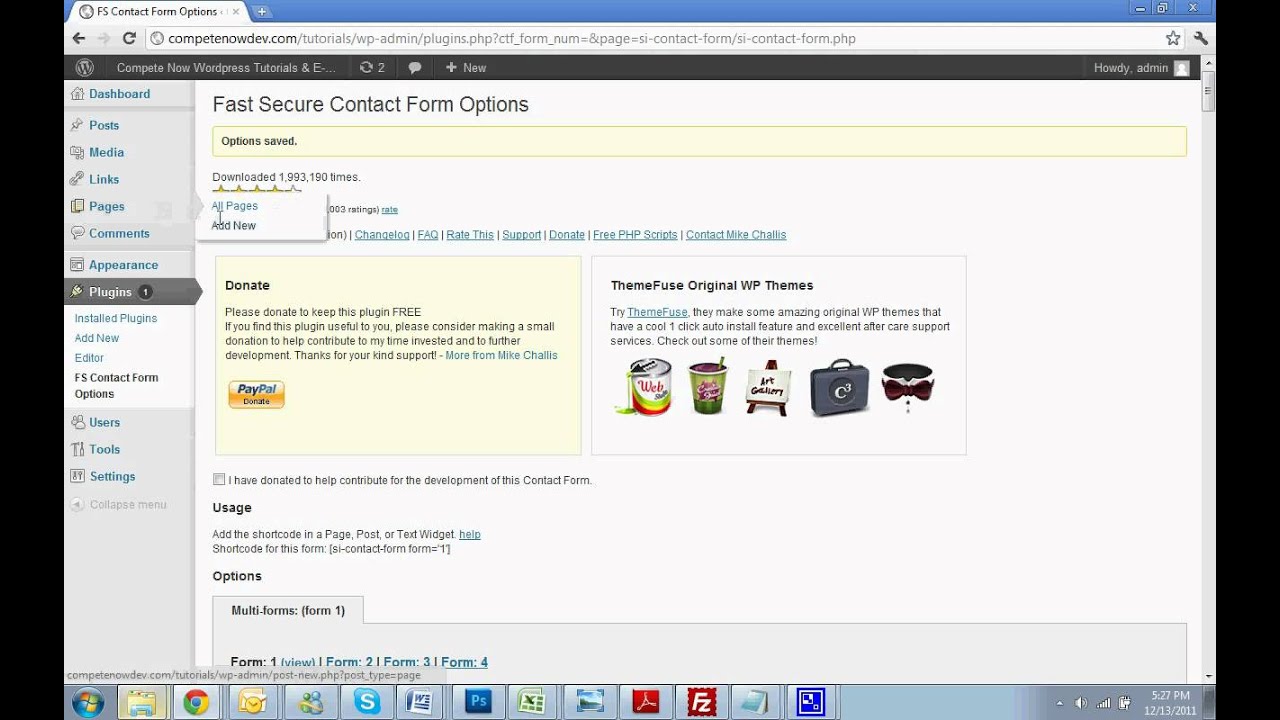The height and width of the screenshot is (720, 1280).
Task: Open FileZilla from the taskbar
Action: [702, 703]
